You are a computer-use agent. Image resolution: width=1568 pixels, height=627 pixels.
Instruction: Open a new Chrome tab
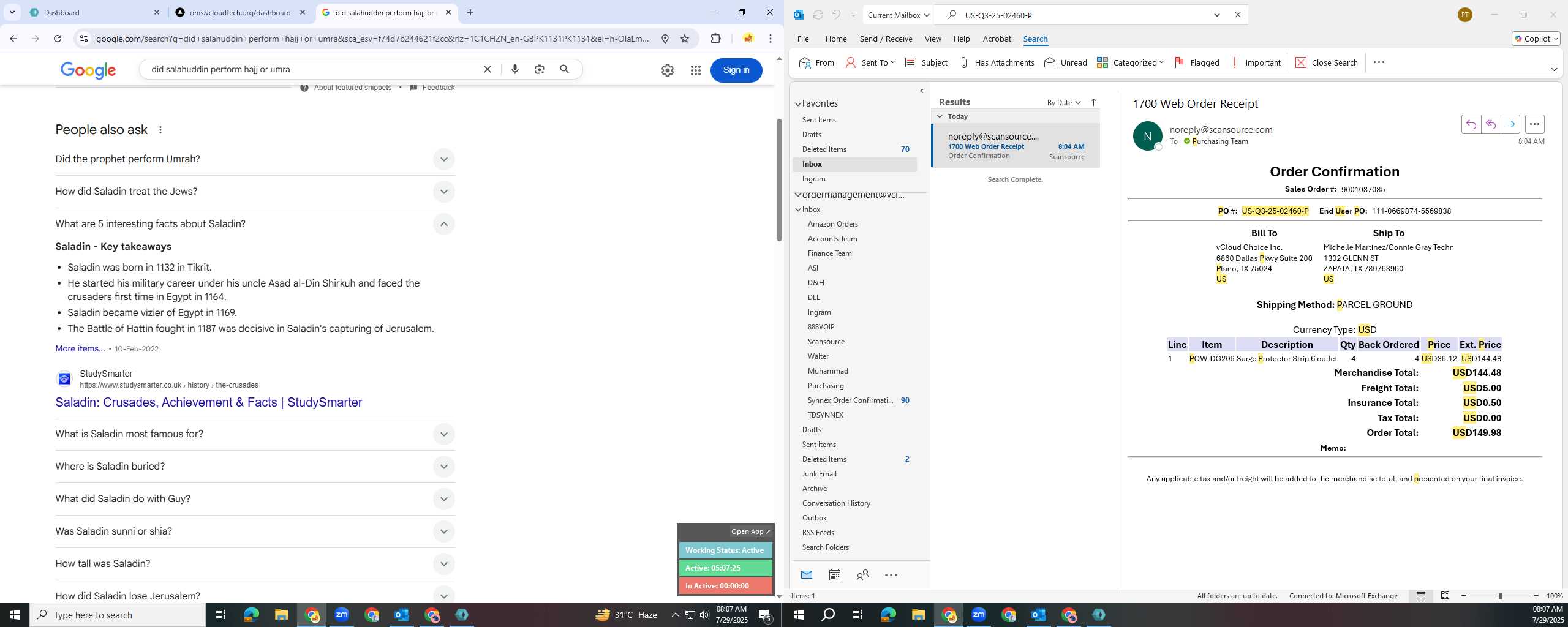coord(470,12)
